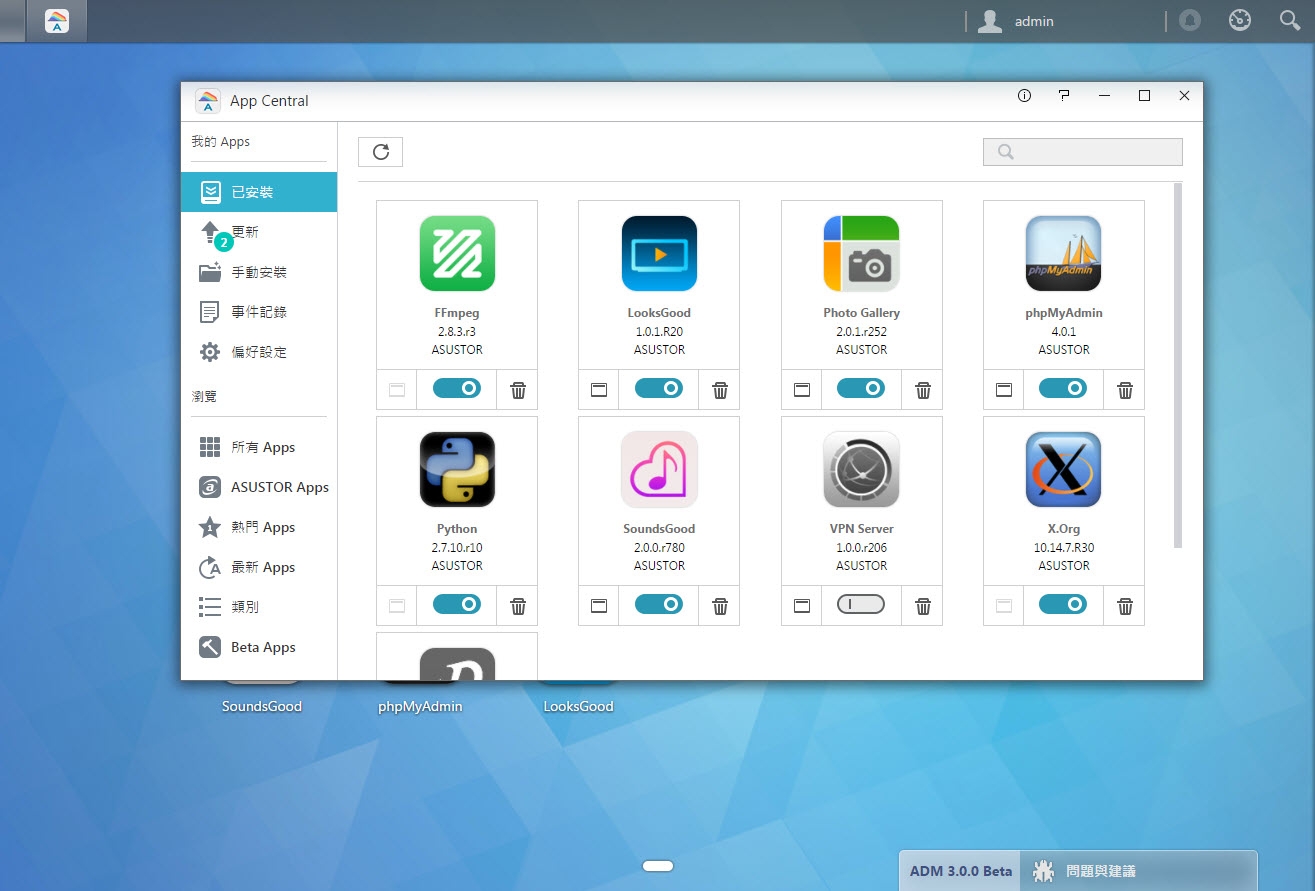Image resolution: width=1315 pixels, height=891 pixels.
Task: Launch Photo Gallery window icon
Action: click(x=802, y=390)
